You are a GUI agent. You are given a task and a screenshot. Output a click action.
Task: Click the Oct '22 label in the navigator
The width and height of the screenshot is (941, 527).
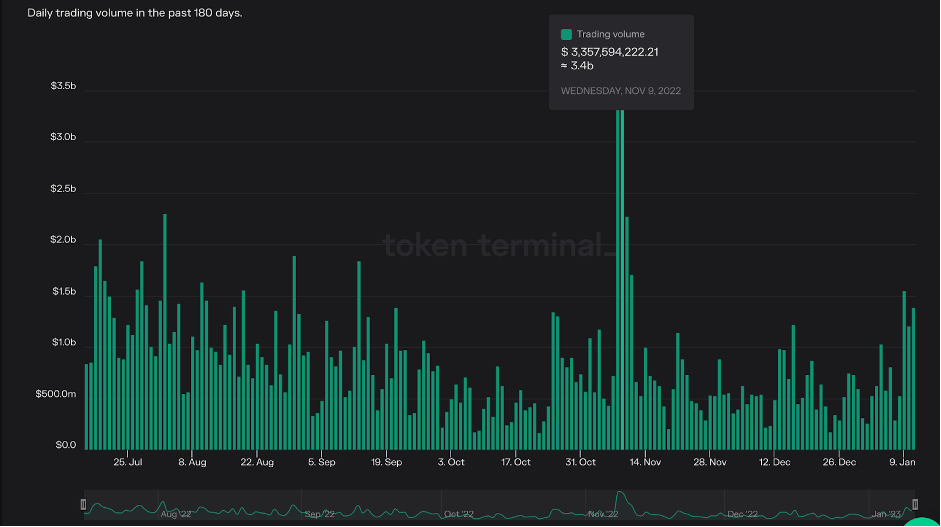(x=457, y=514)
